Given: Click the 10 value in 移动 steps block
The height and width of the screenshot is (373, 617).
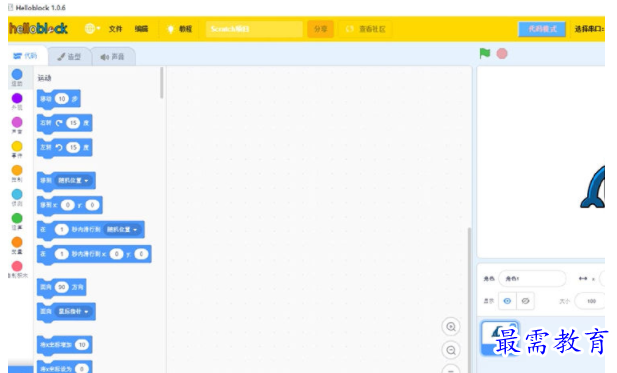Looking at the screenshot, I should click(x=62, y=99).
